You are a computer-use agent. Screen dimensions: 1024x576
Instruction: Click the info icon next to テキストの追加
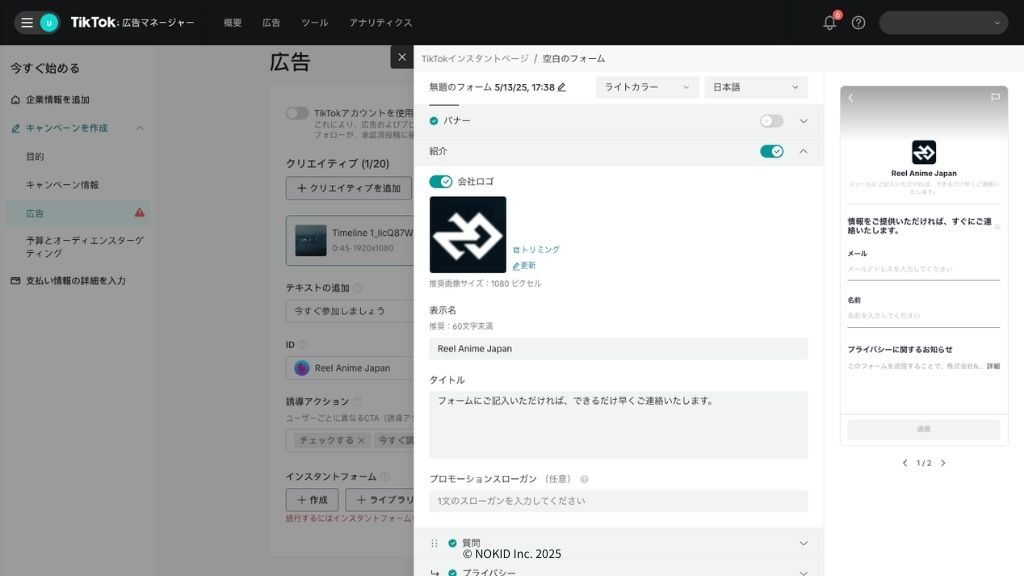coord(359,288)
